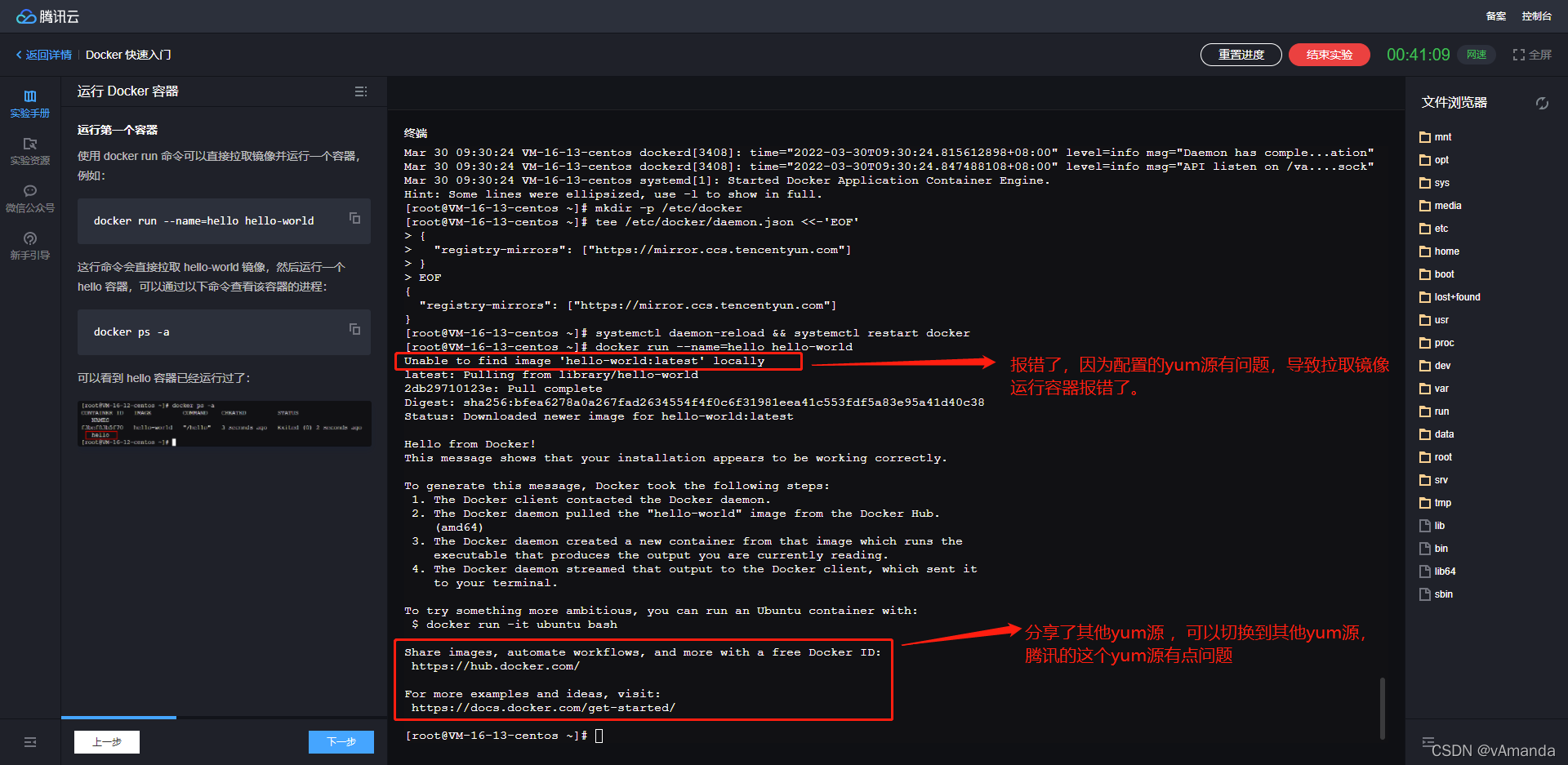Open the opt folder
Image resolution: width=1568 pixels, height=765 pixels.
click(x=1434, y=160)
